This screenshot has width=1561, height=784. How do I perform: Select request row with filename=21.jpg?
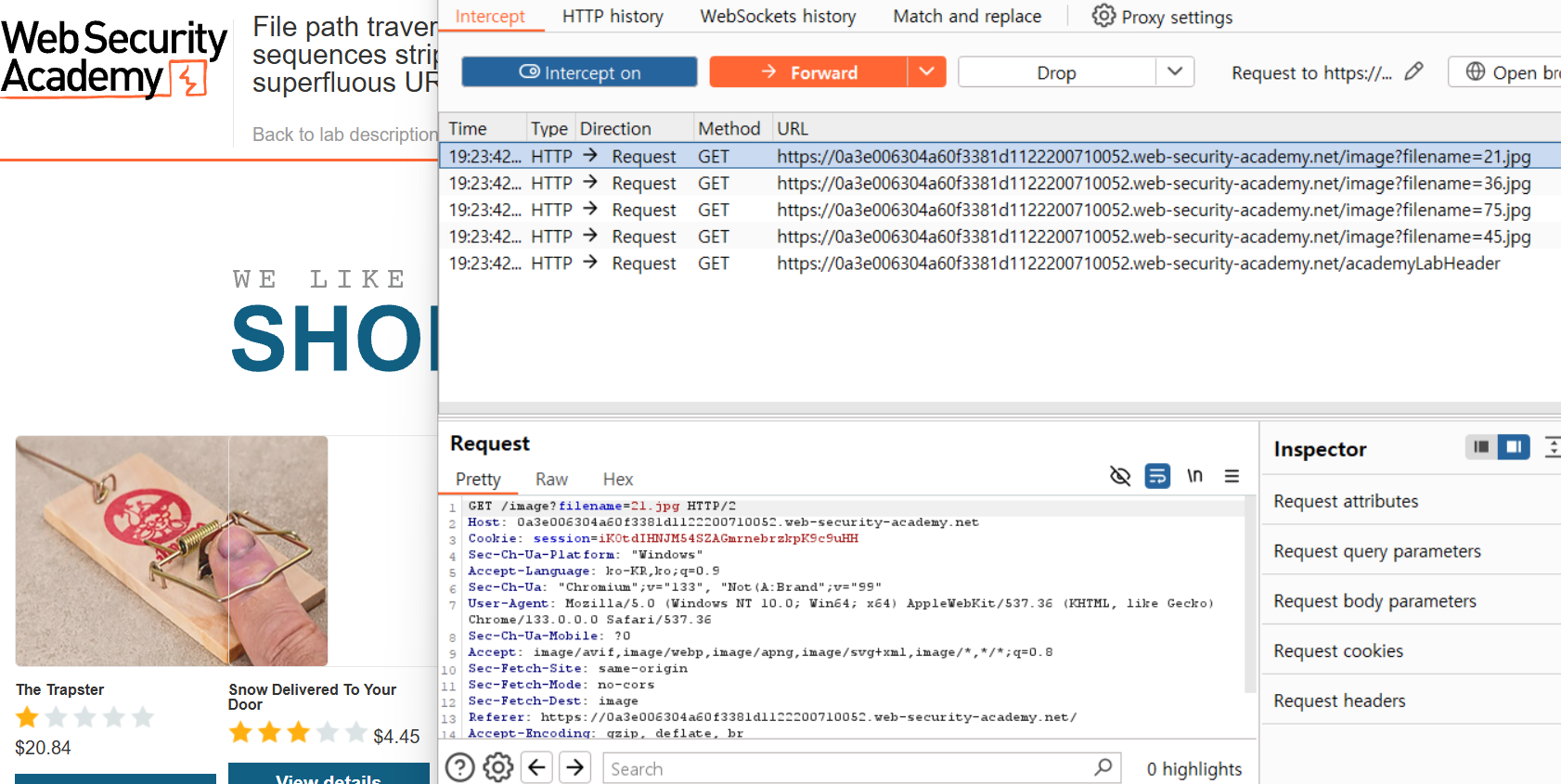pos(1000,156)
